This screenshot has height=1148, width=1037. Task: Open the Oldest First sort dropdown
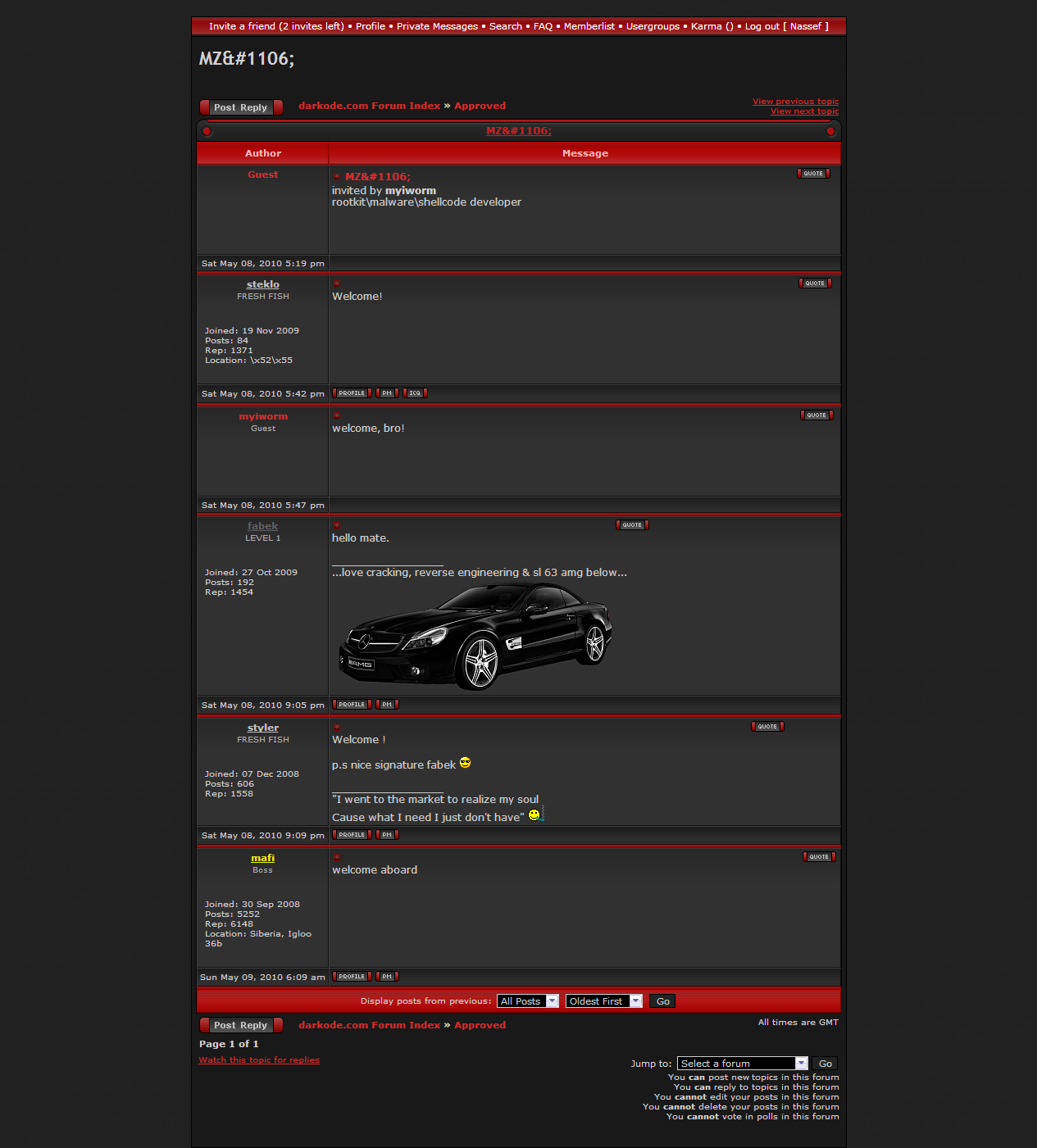tap(603, 1001)
